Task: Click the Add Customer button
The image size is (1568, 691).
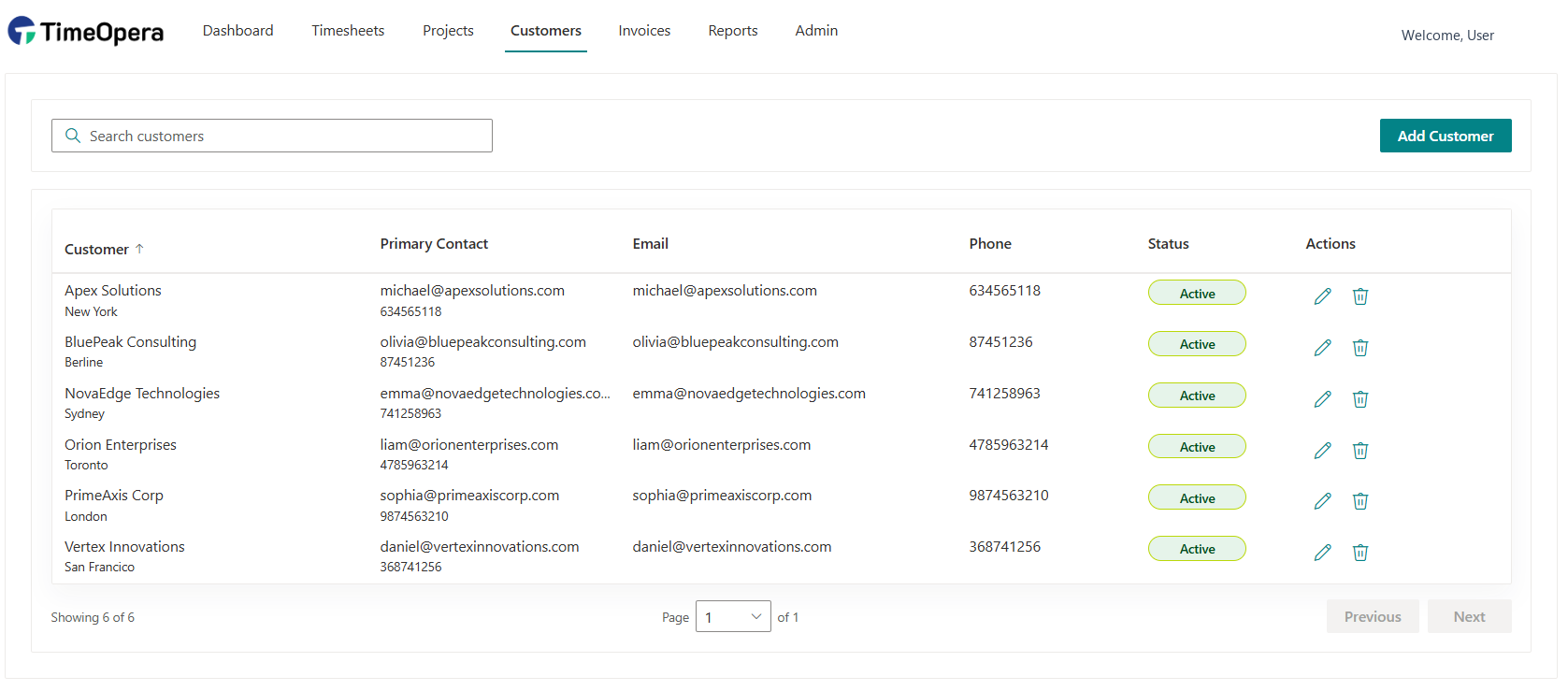Action: (1446, 136)
